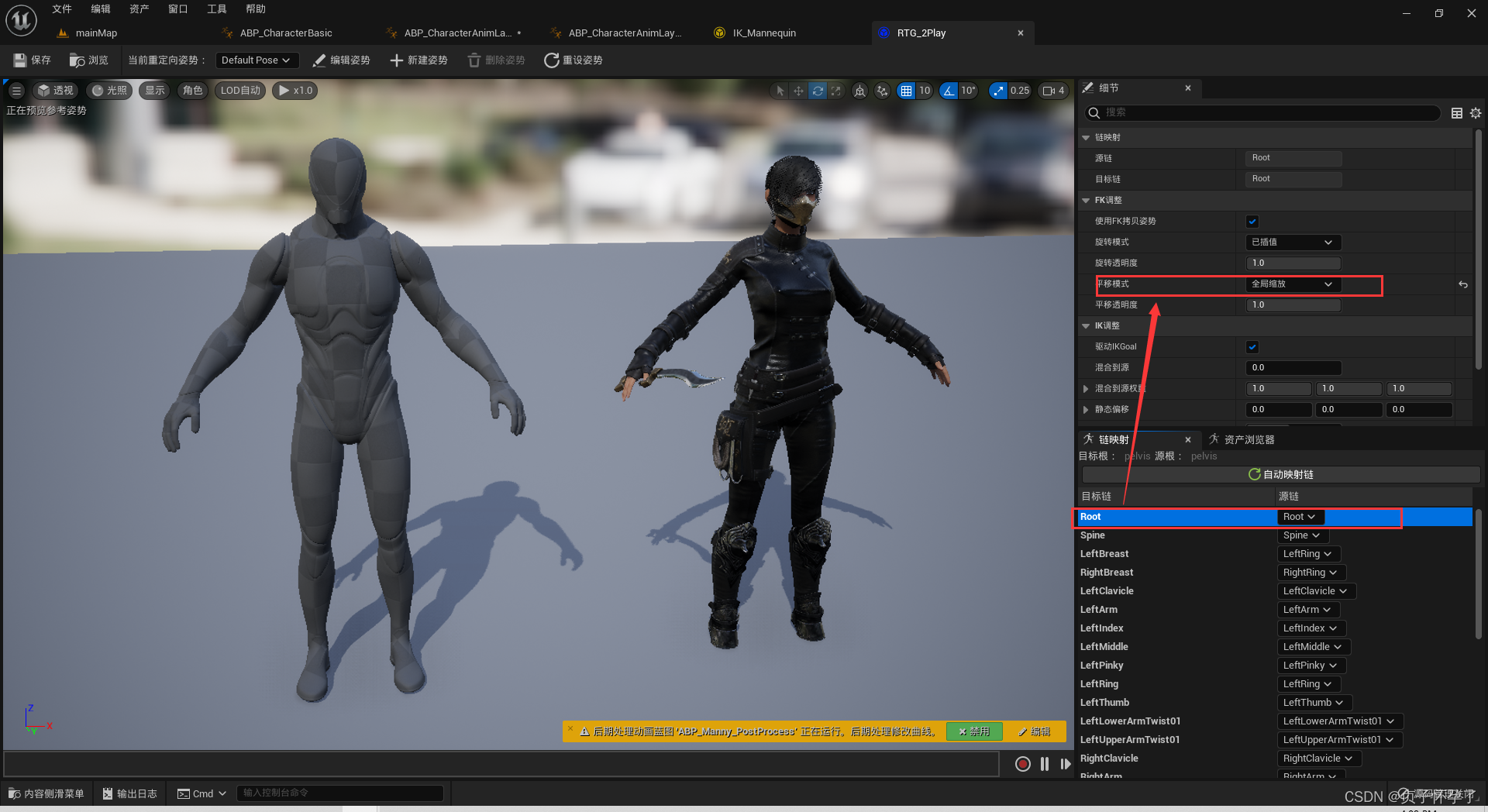Click the Browse (浏览) toolbar button
Screen dimensions: 1488x812
(x=88, y=60)
